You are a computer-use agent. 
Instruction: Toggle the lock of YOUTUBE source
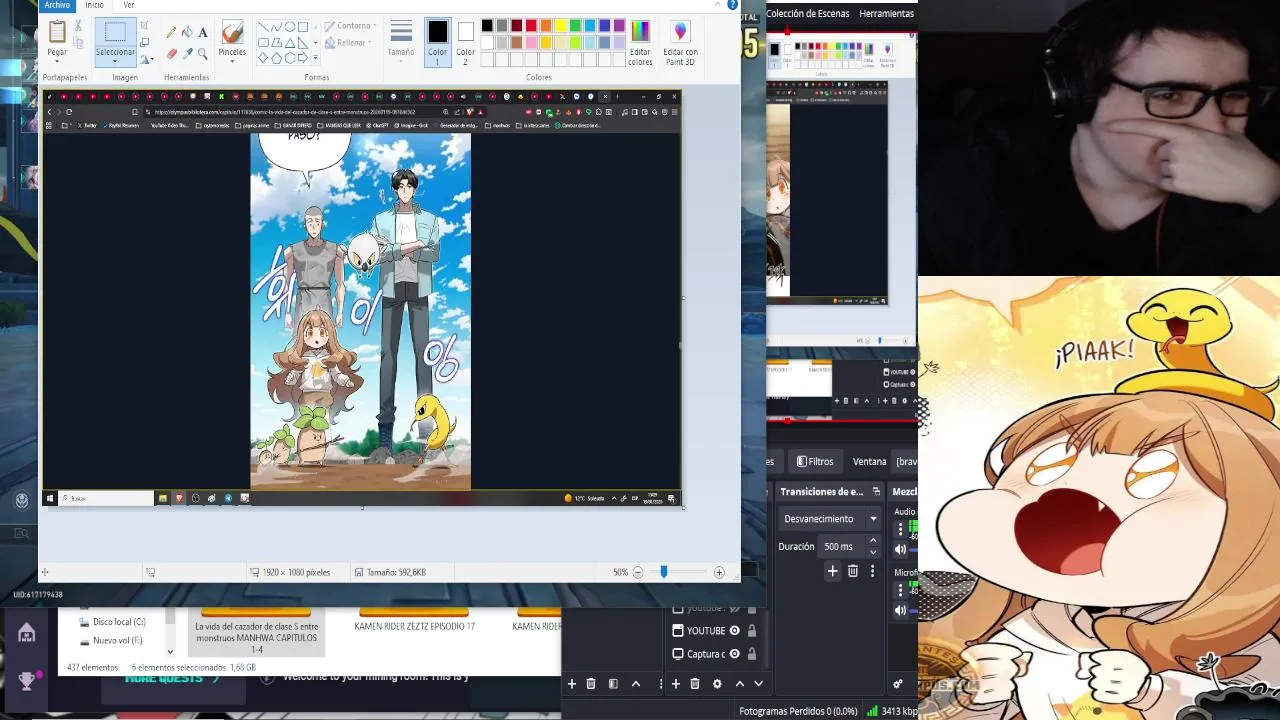[x=751, y=631]
